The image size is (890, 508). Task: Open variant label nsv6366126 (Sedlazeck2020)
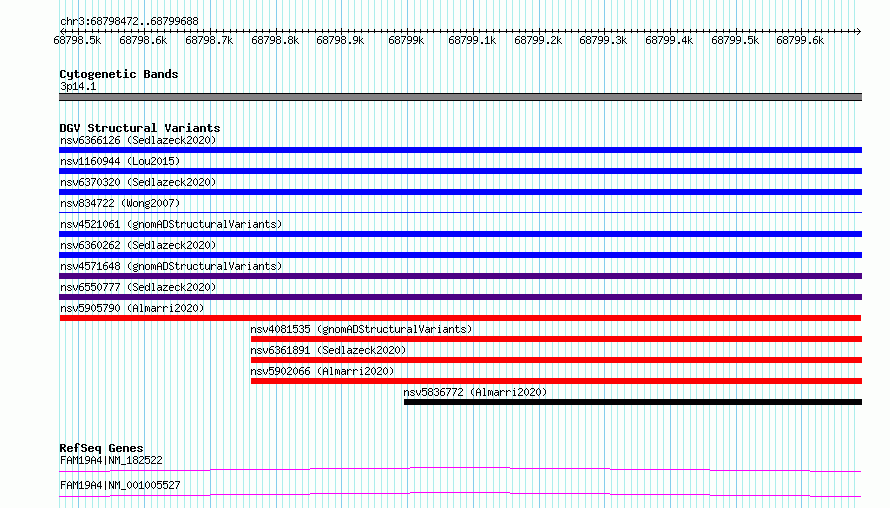pos(138,140)
